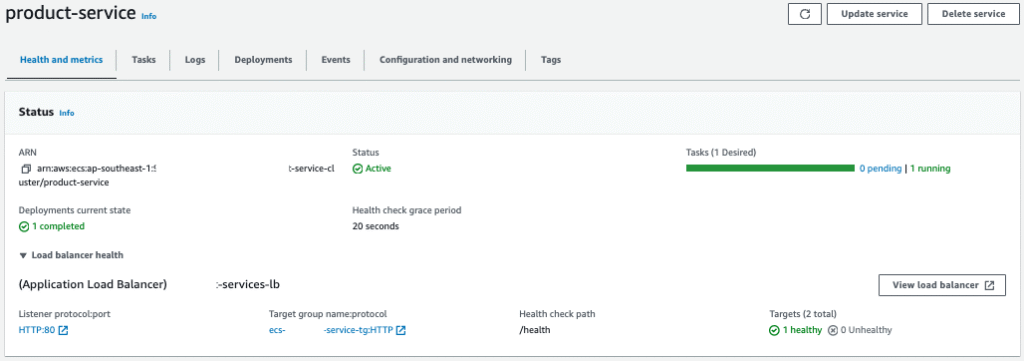Switch to the Tasks tab
Viewport: 1024px width, 361px height.
tap(144, 59)
